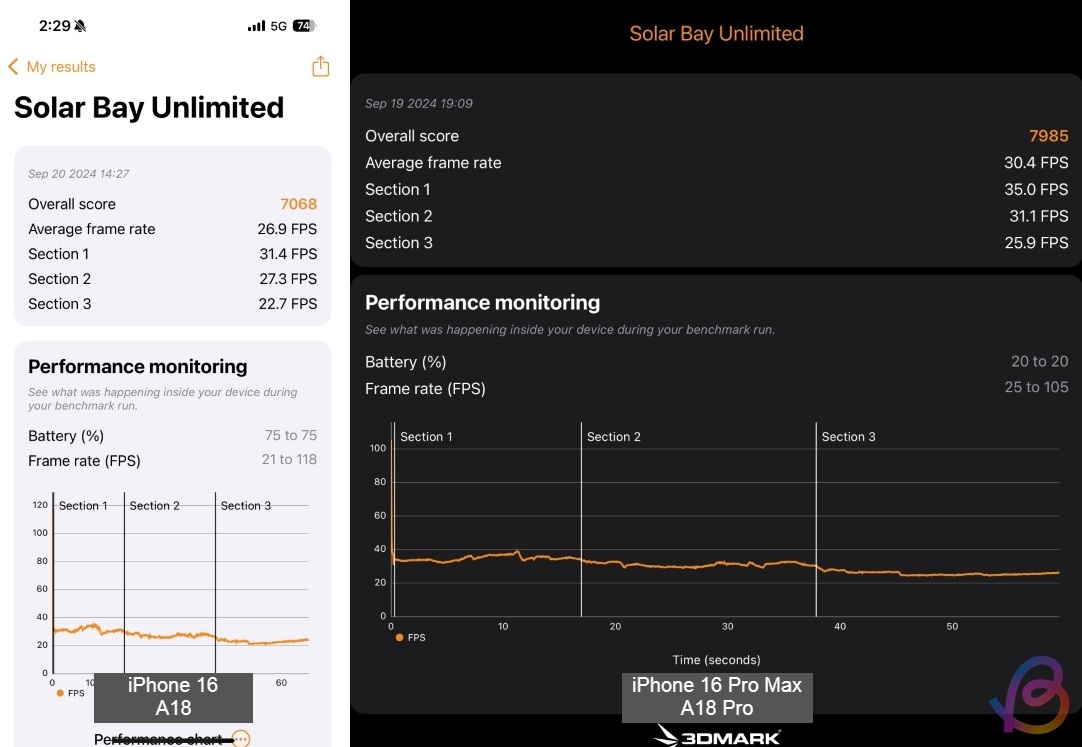
Task: Click Section 2 marker in iPhone 16 chart
Action: [154, 506]
